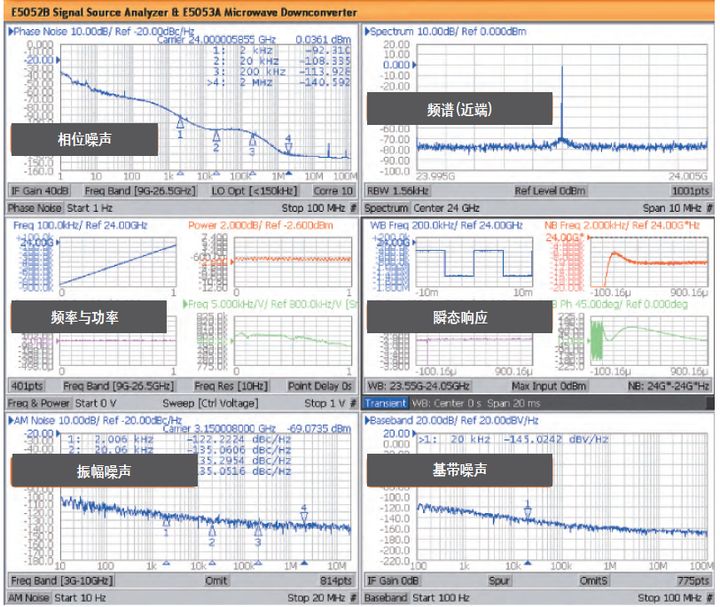Image resolution: width=720 pixels, height=607 pixels.
Task: Click the RBW 1.56kHz status field
Action: (398, 191)
